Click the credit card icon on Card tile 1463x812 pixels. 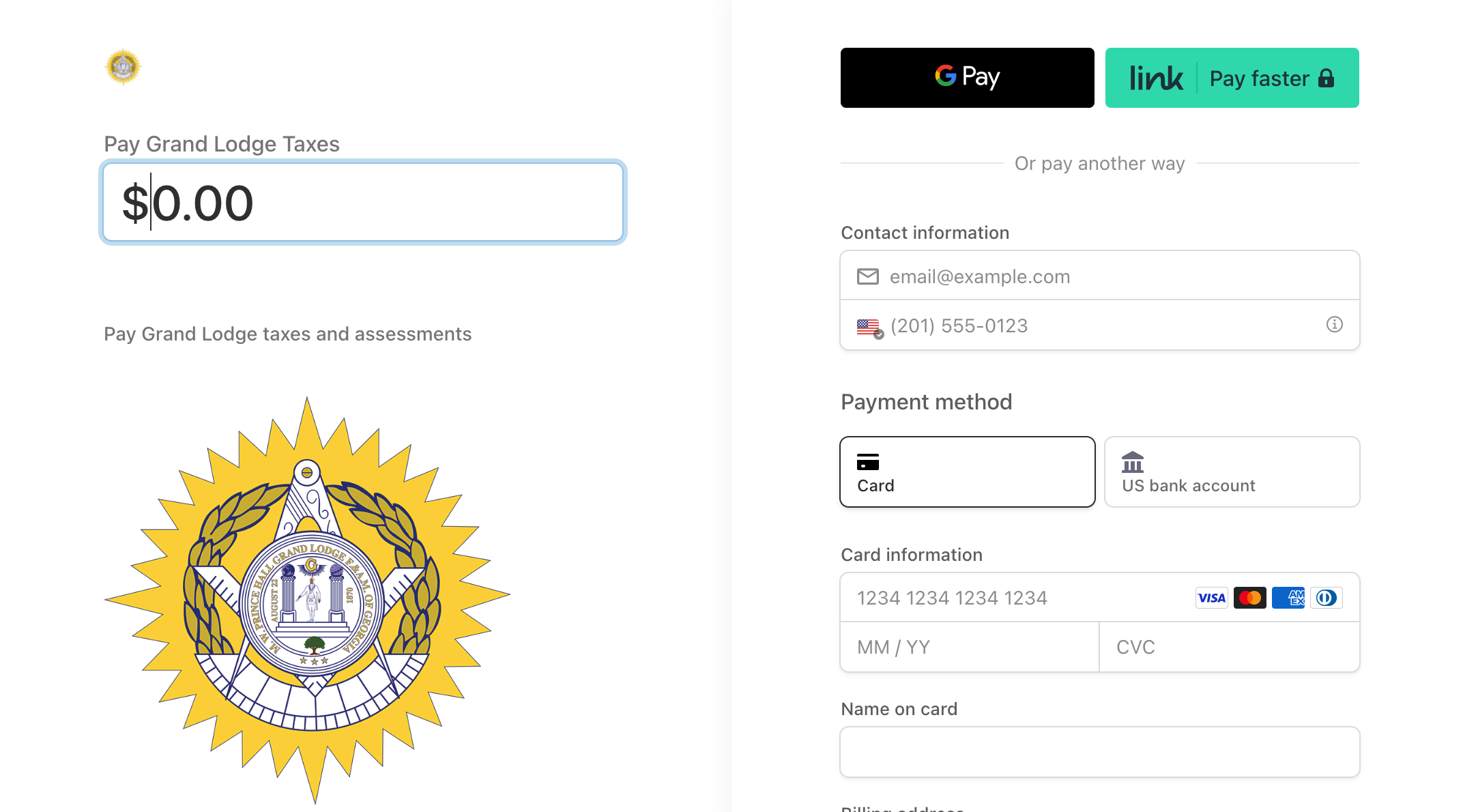pyautogui.click(x=868, y=461)
